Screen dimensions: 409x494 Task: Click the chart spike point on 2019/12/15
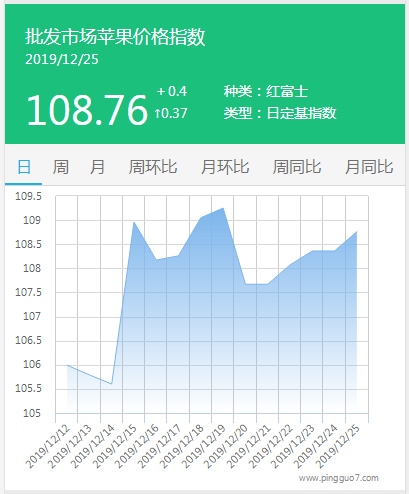pos(134,222)
